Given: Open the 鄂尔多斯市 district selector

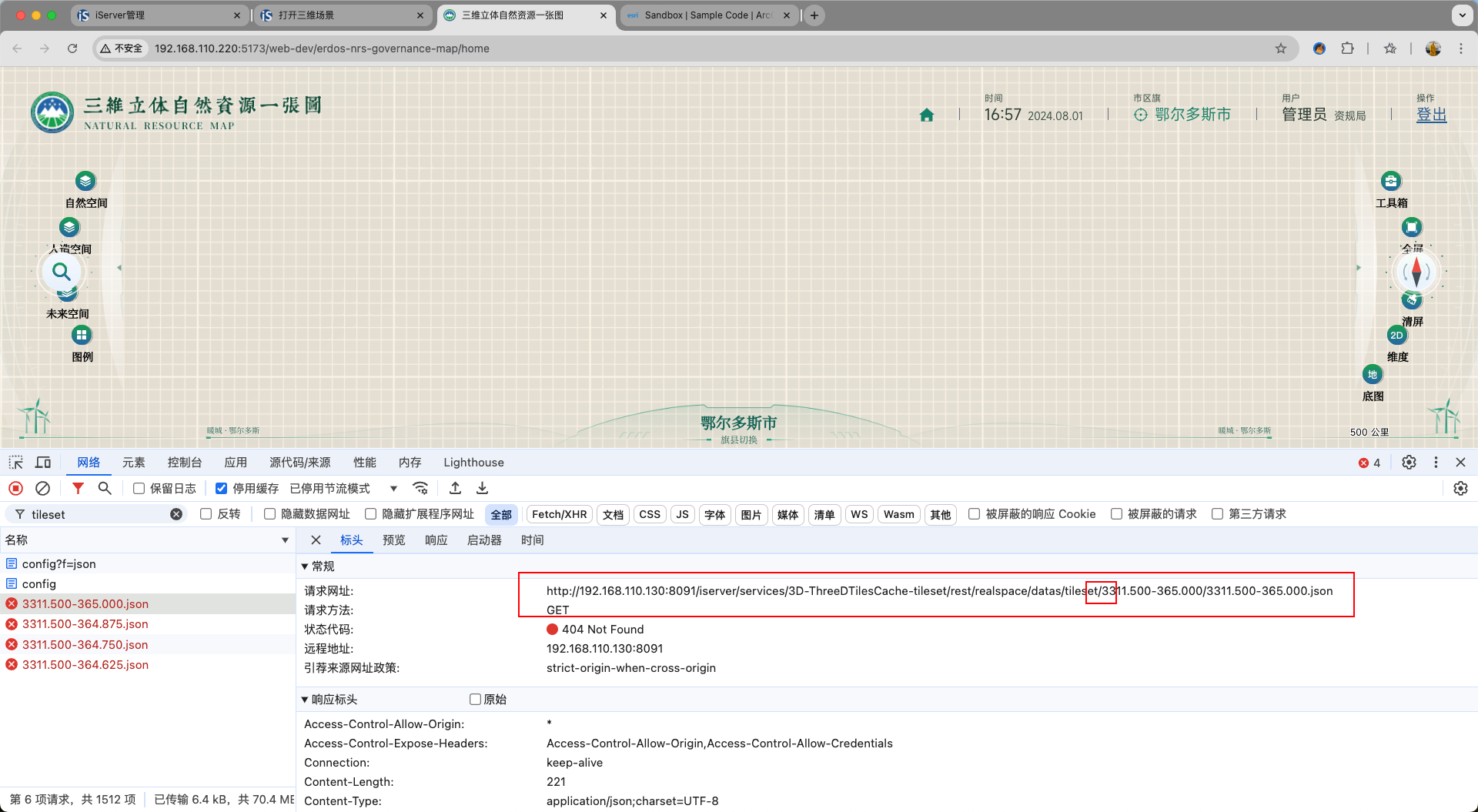Looking at the screenshot, I should [x=1182, y=115].
